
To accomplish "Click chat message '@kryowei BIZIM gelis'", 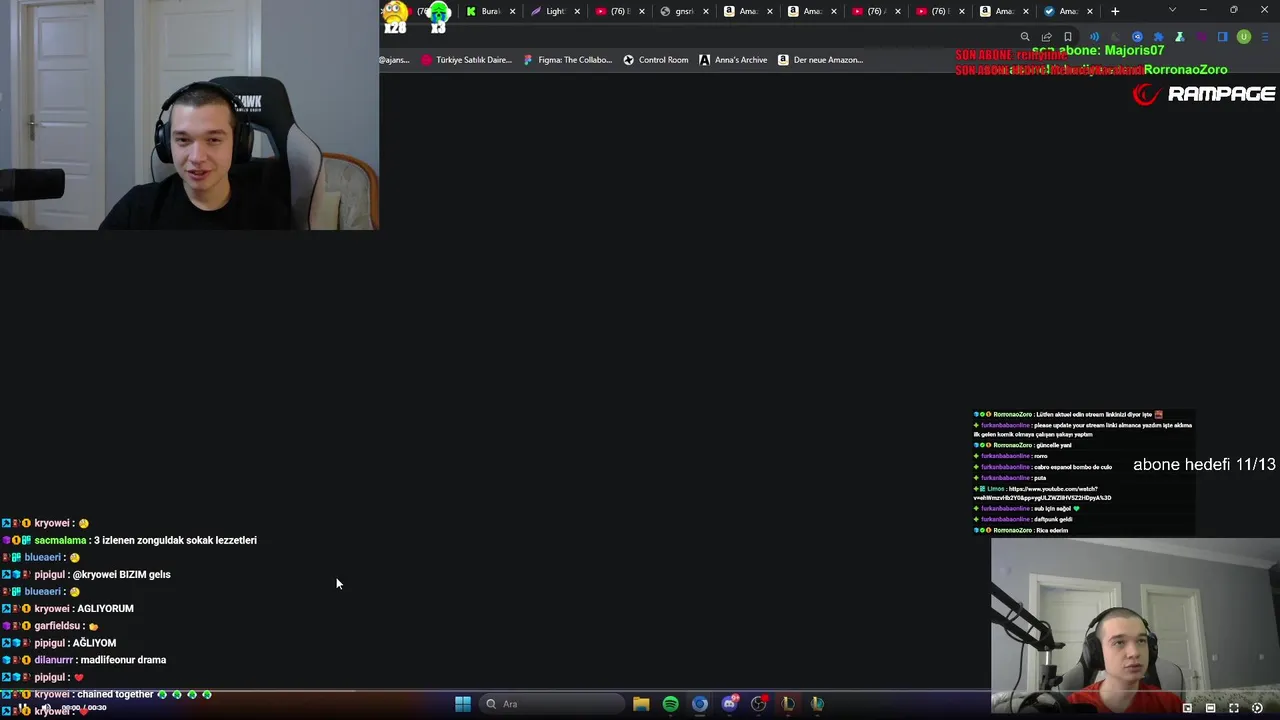I will pos(122,574).
